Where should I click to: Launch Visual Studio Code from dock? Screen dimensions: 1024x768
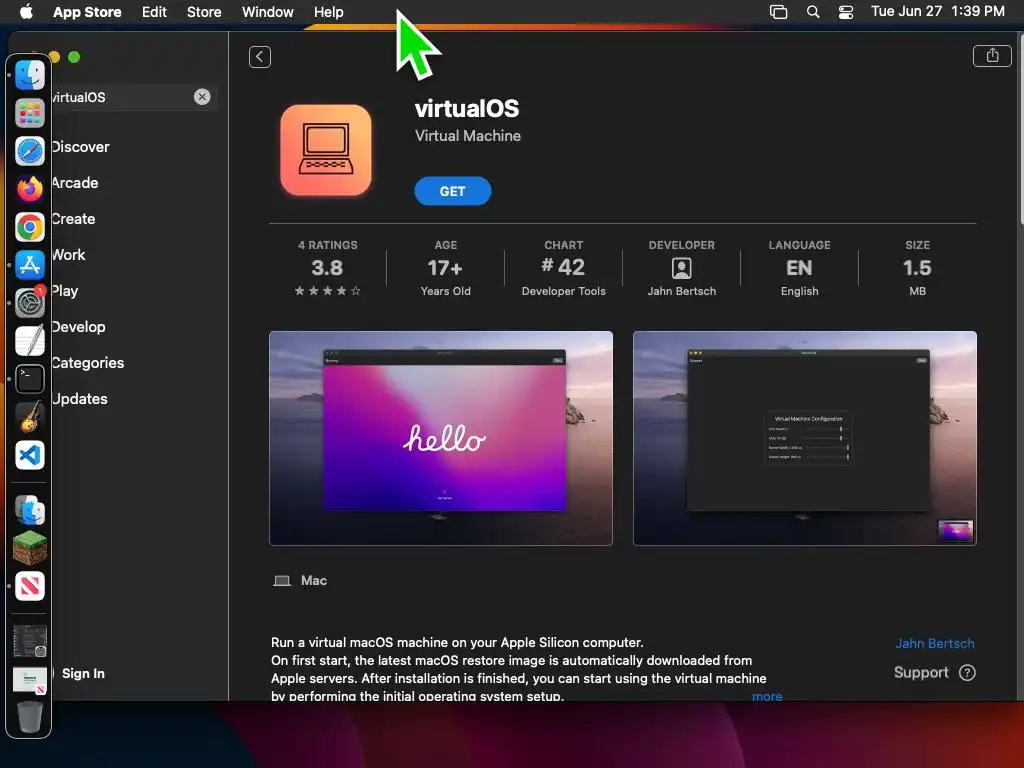(x=29, y=455)
